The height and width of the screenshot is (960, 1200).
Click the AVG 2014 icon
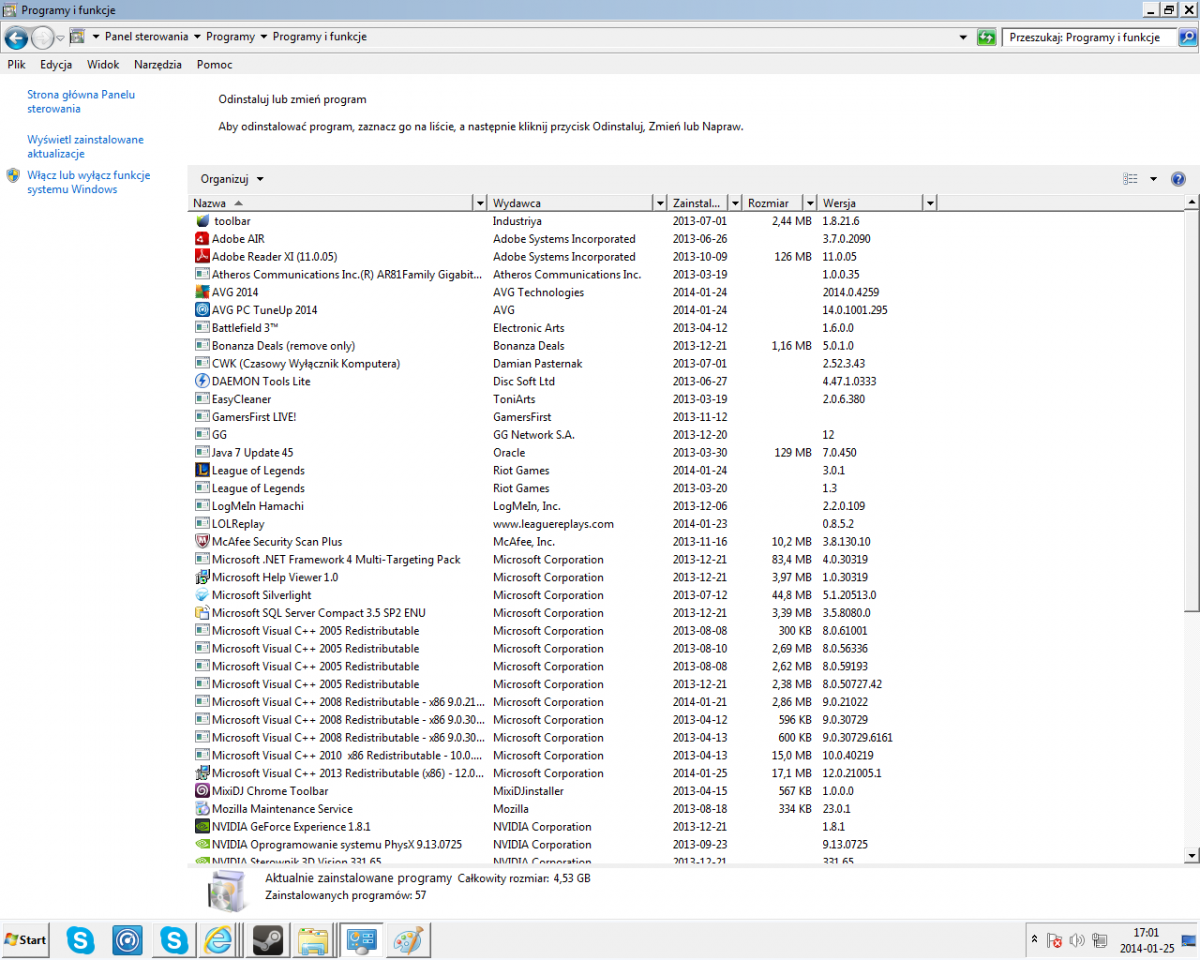[203, 292]
